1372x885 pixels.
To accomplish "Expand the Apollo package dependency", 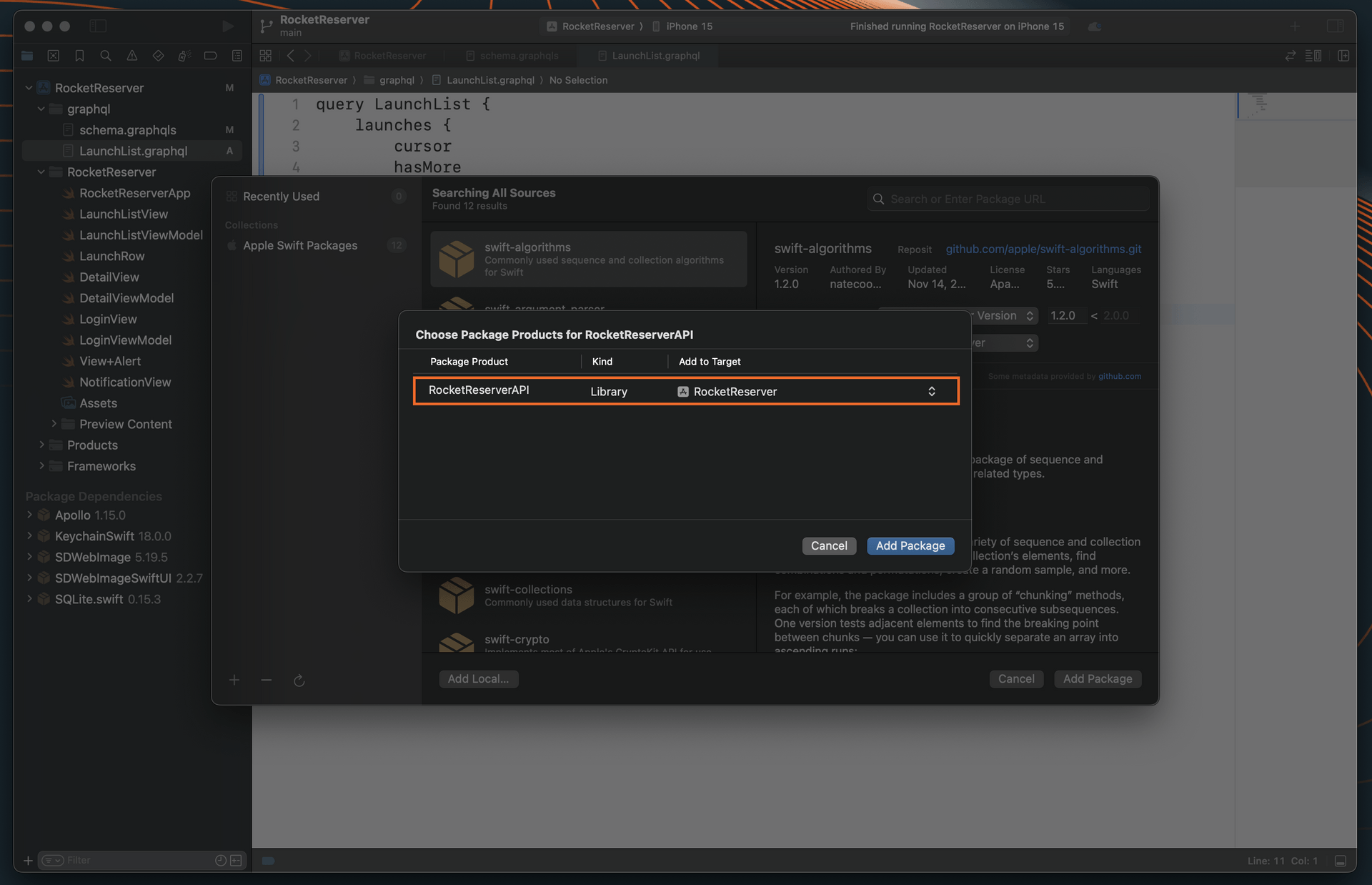I will [29, 515].
